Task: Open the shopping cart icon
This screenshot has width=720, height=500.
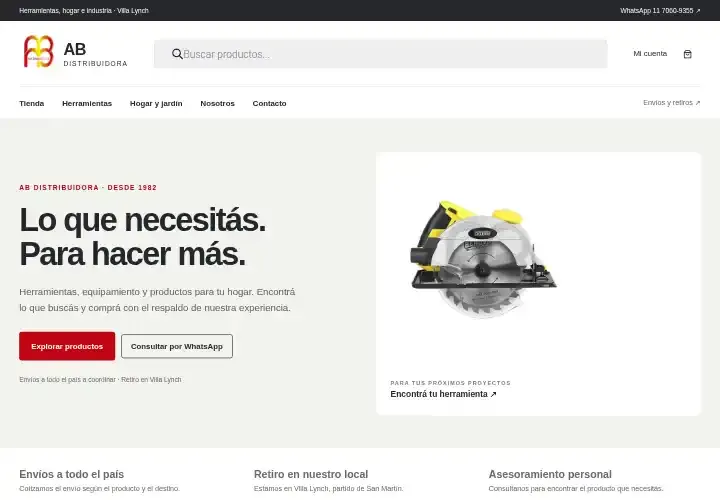Action: [687, 54]
